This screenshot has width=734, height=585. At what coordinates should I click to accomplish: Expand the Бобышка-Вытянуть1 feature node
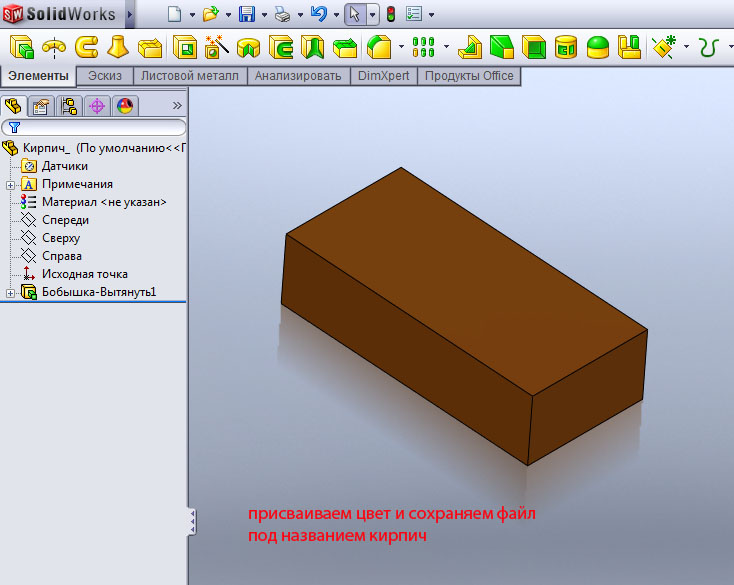pyautogui.click(x=10, y=292)
